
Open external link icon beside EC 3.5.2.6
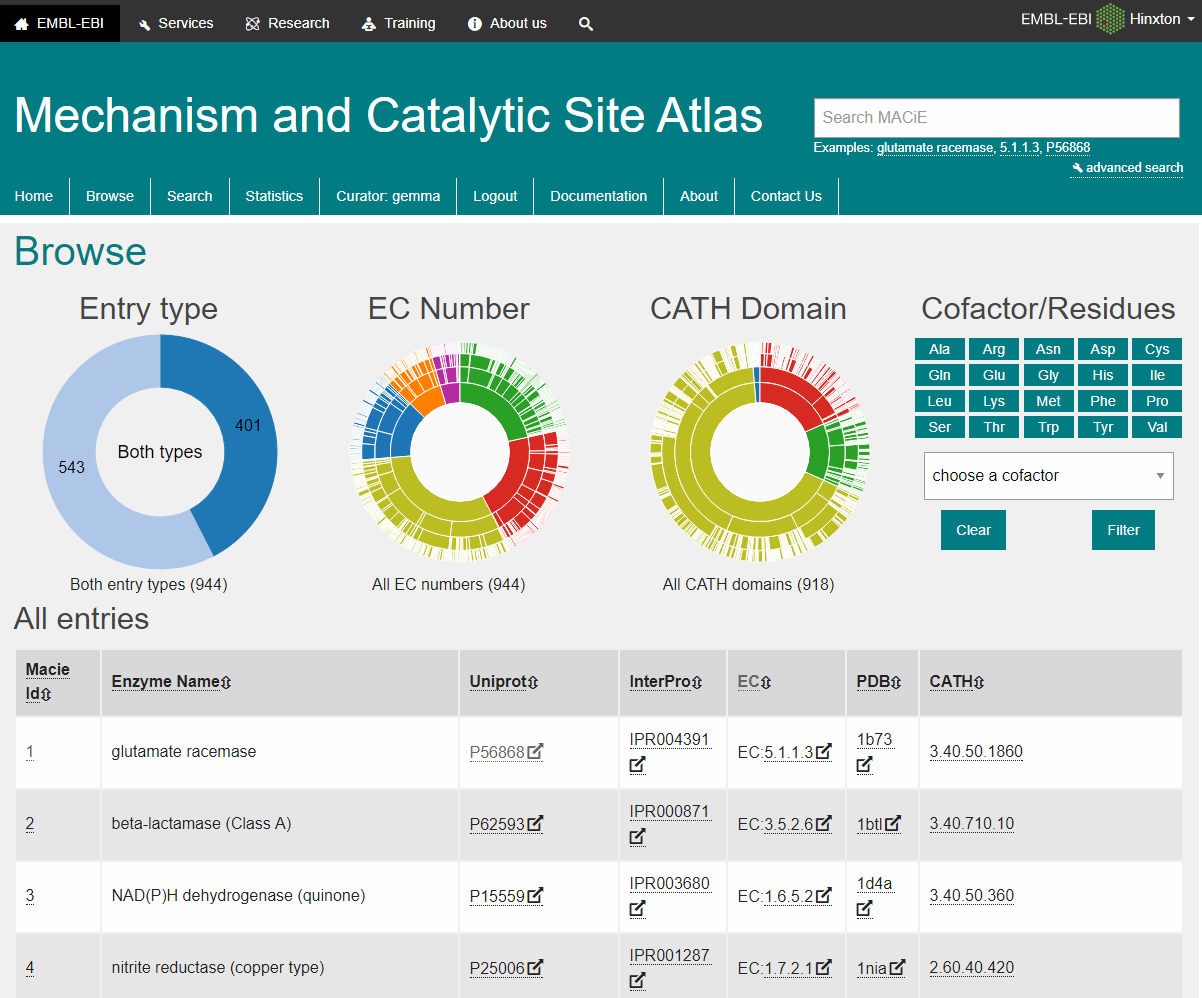point(824,824)
